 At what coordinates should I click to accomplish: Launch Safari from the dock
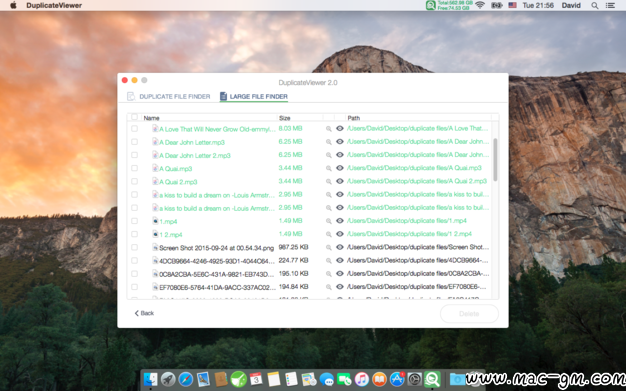pyautogui.click(x=186, y=379)
